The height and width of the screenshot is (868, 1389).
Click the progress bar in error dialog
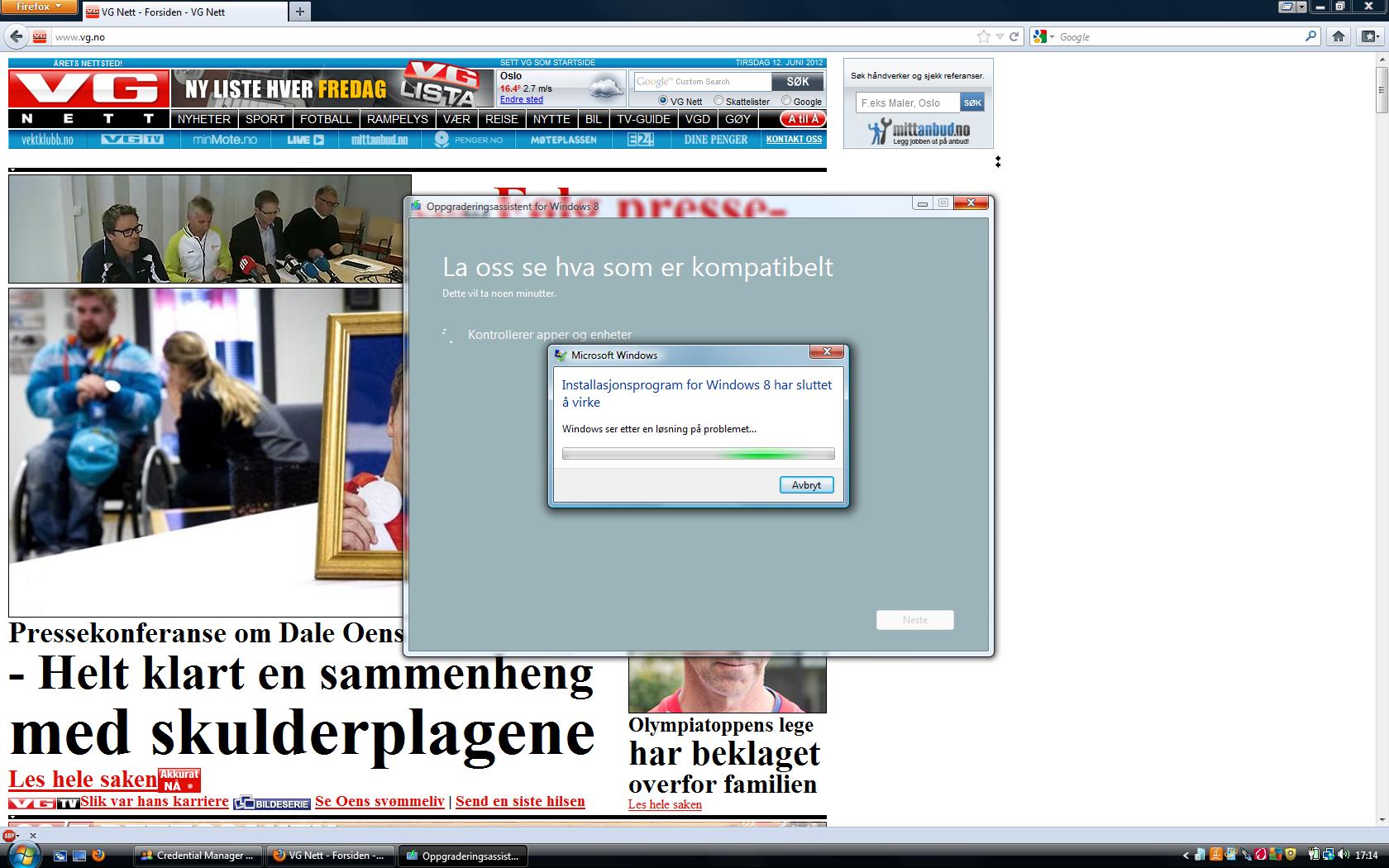point(698,453)
